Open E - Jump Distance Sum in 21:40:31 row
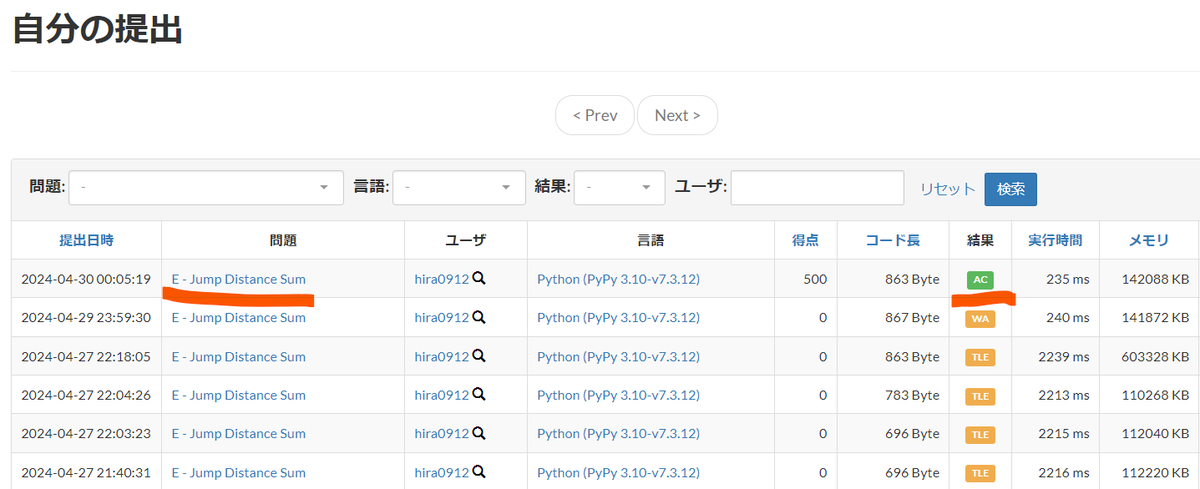Image resolution: width=1200 pixels, height=489 pixels. pyautogui.click(x=239, y=472)
